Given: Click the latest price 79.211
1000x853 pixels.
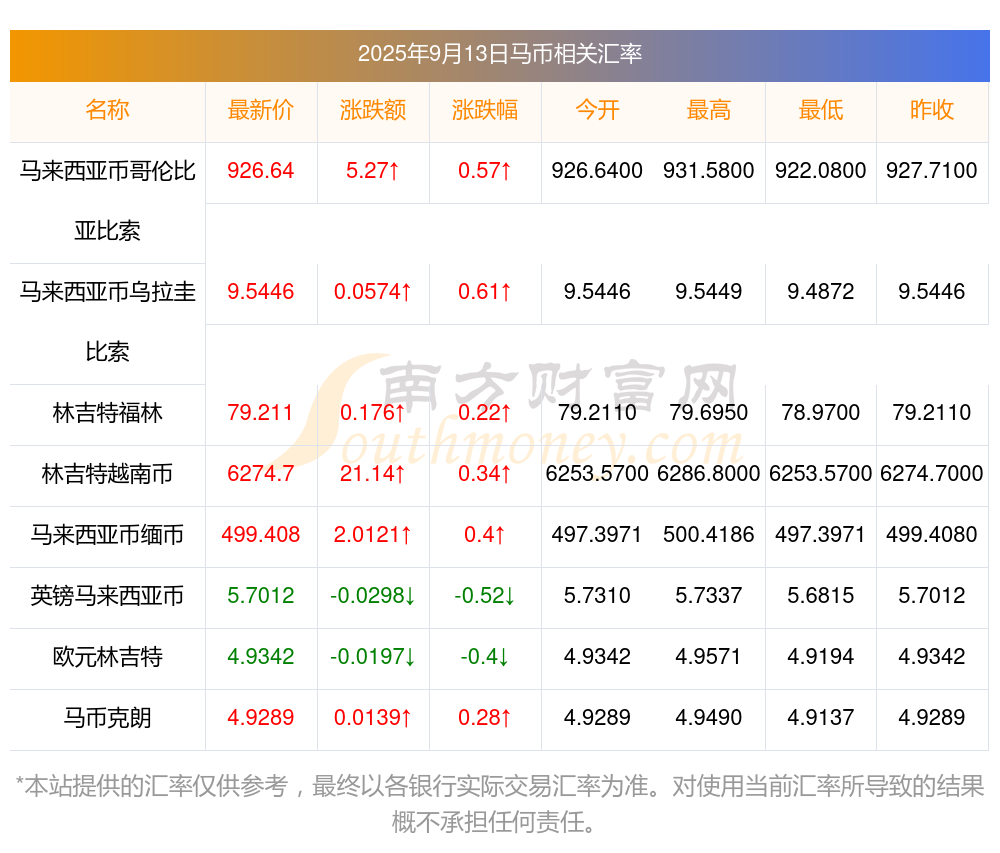Looking at the screenshot, I should click(x=261, y=413).
